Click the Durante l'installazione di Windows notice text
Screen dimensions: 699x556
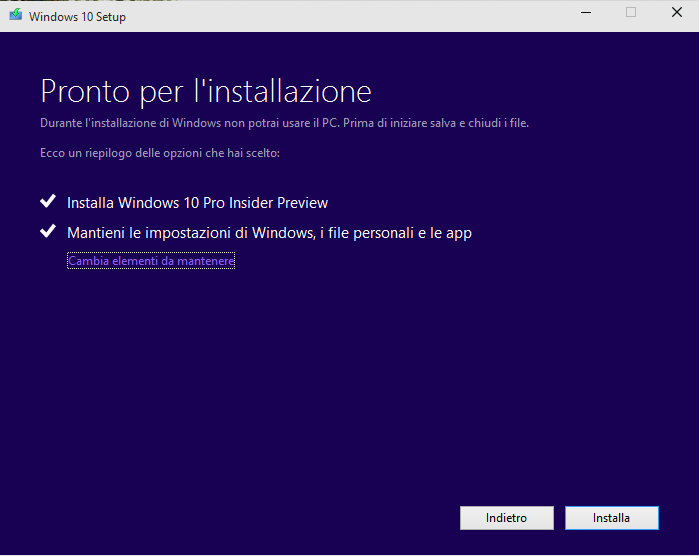point(284,123)
